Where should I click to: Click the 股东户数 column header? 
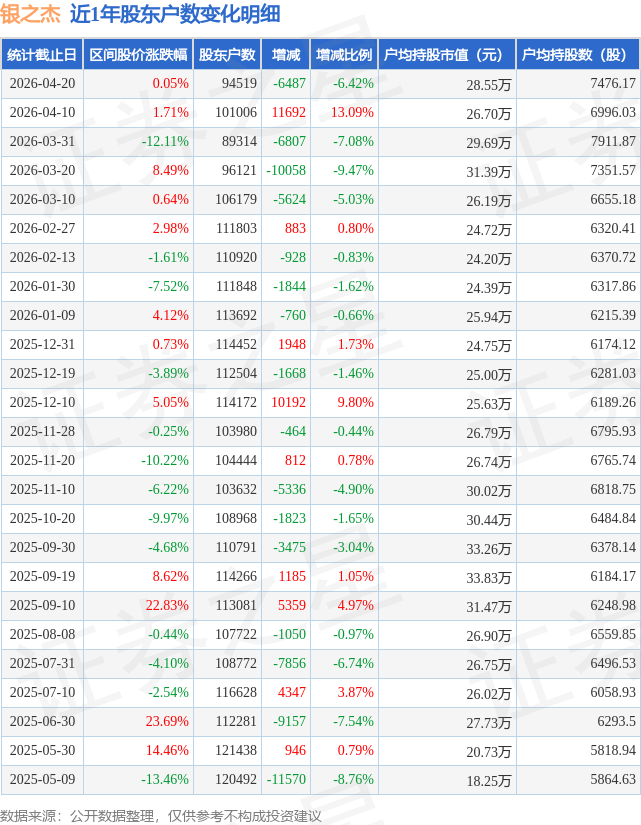tap(227, 54)
